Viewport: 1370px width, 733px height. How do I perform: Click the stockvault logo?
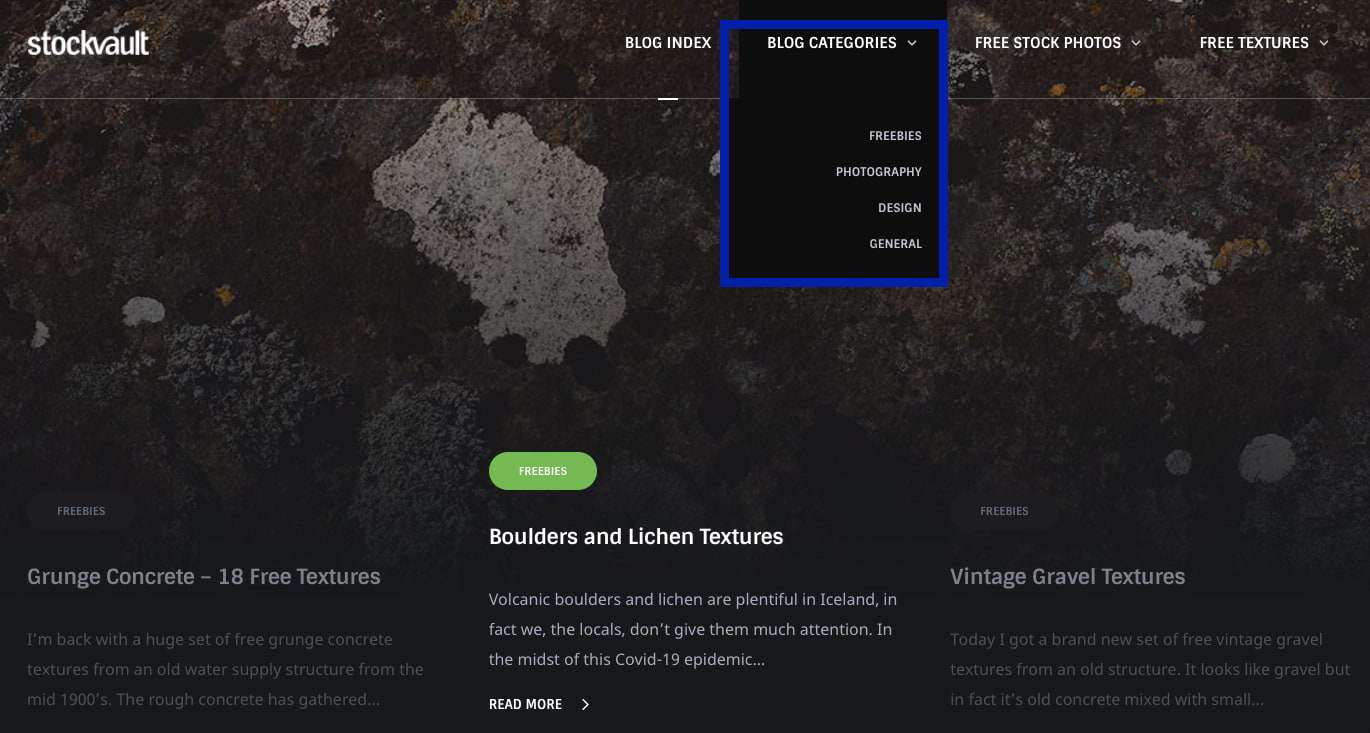(x=88, y=43)
